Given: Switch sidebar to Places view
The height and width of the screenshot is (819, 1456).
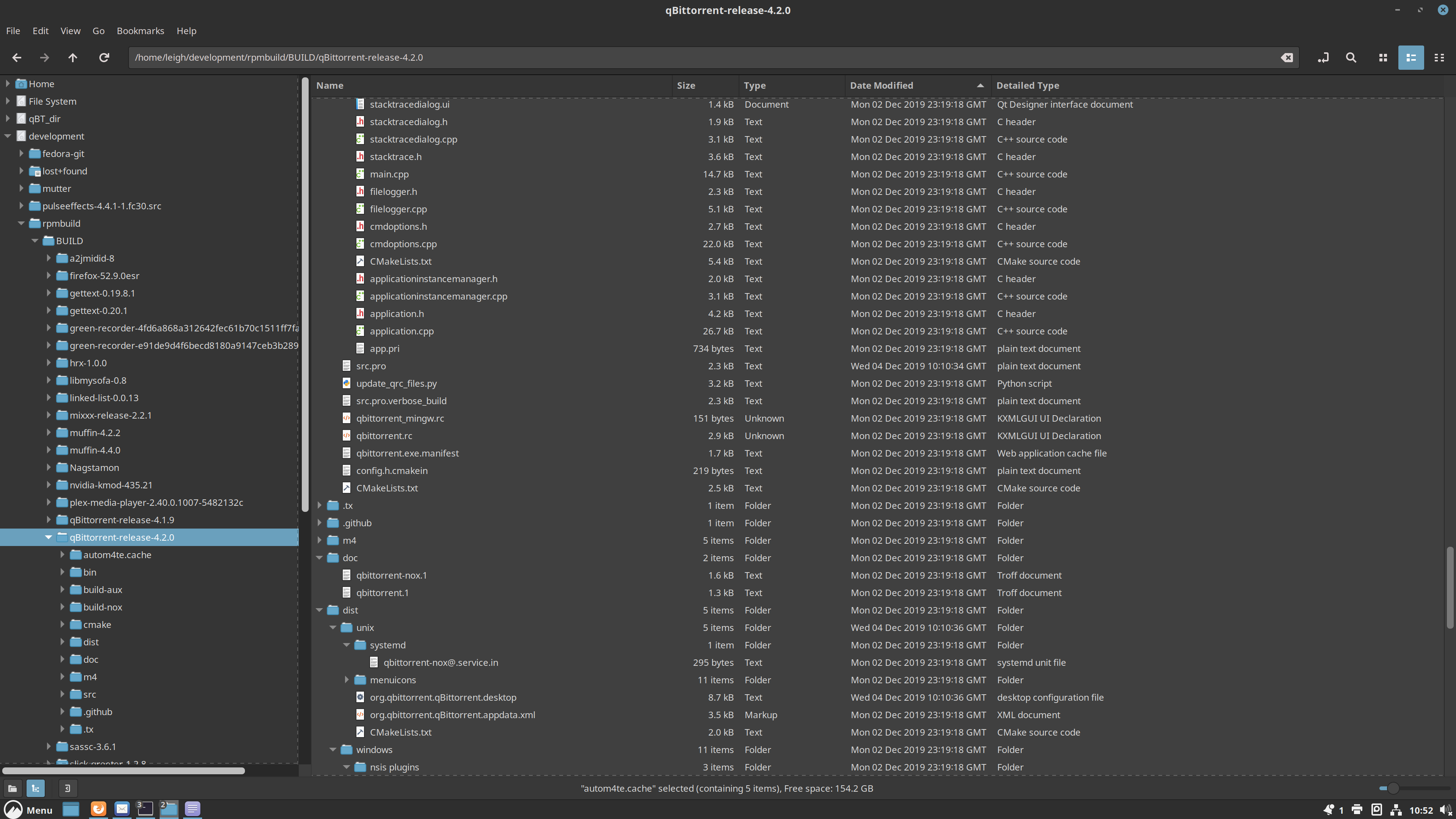Looking at the screenshot, I should click(x=13, y=788).
